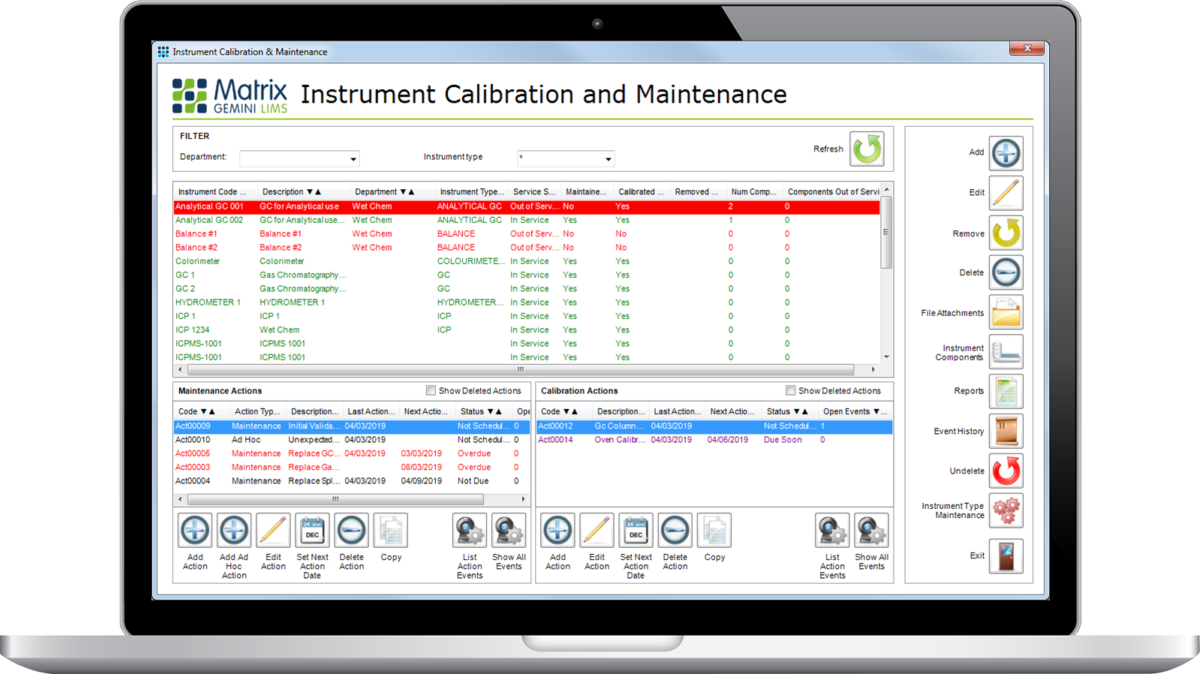Sort maintenance actions by Status column
The image size is (1200, 674).
coord(484,411)
